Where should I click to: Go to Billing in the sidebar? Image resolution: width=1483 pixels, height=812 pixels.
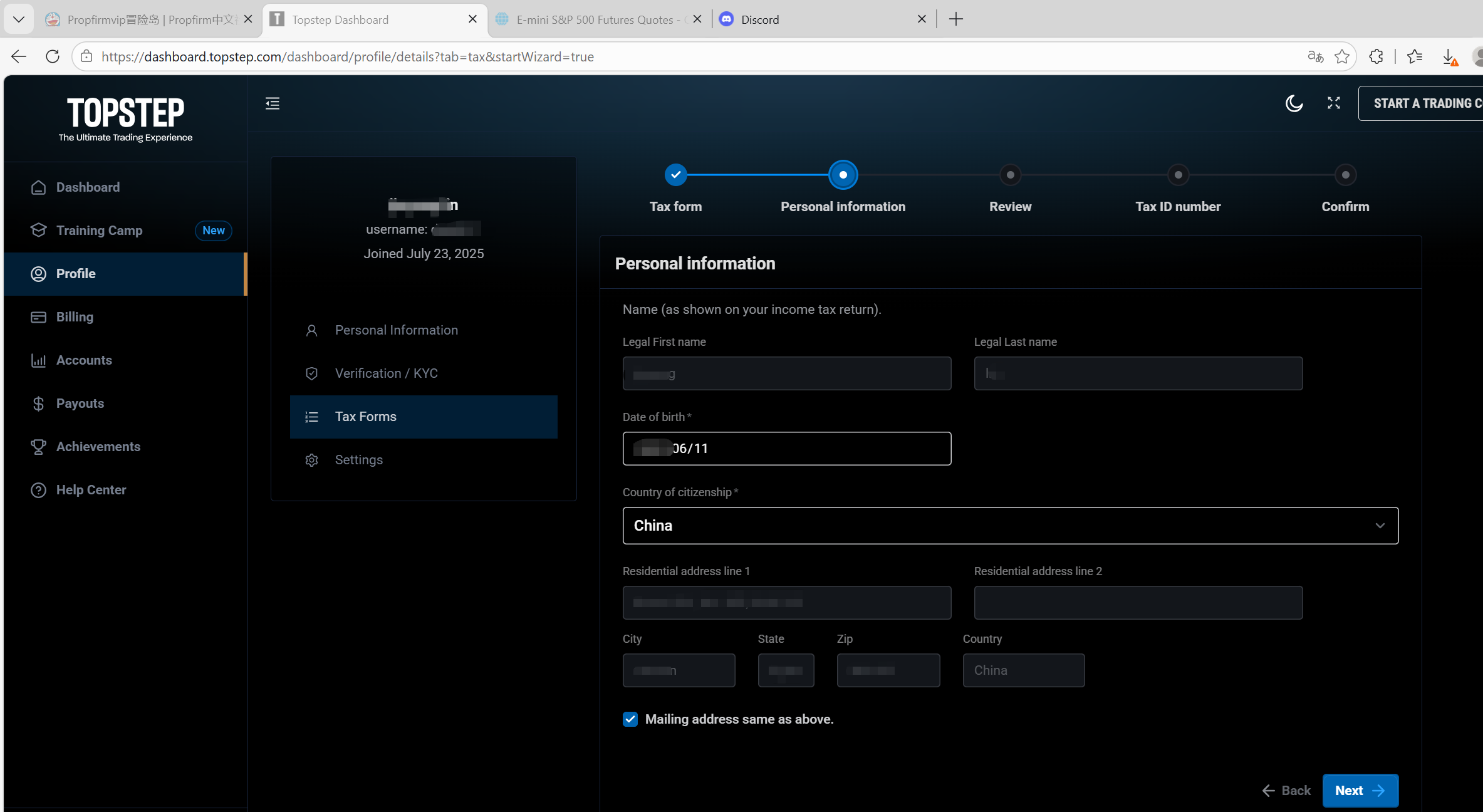125,317
